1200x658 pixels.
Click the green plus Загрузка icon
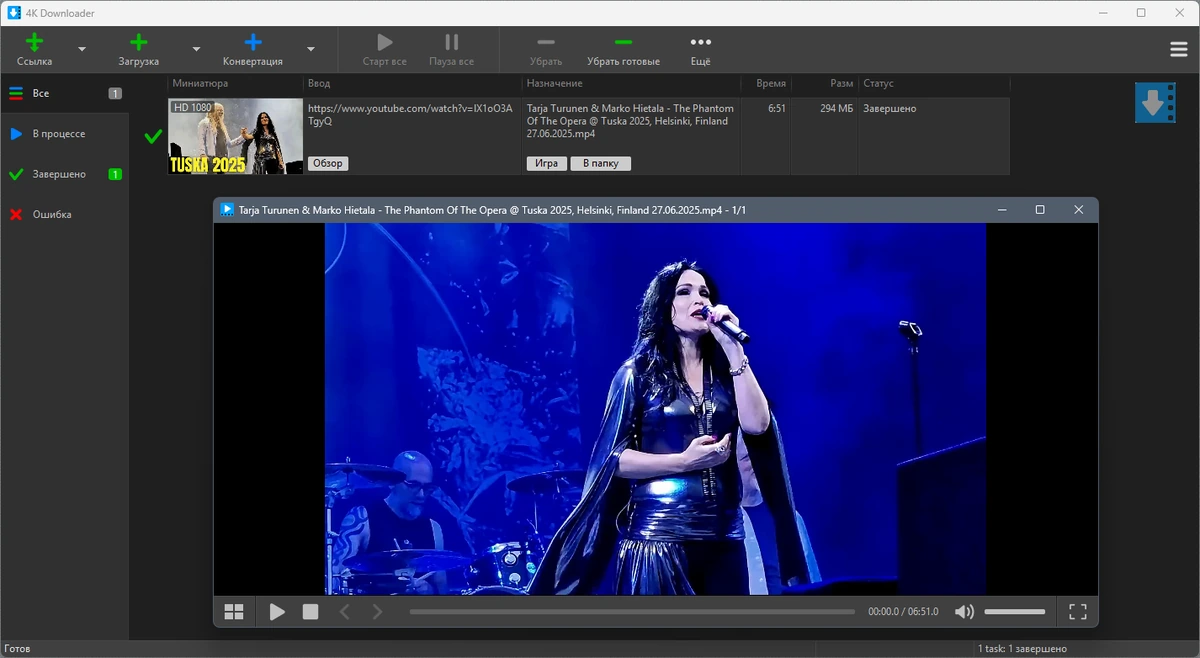pos(139,42)
